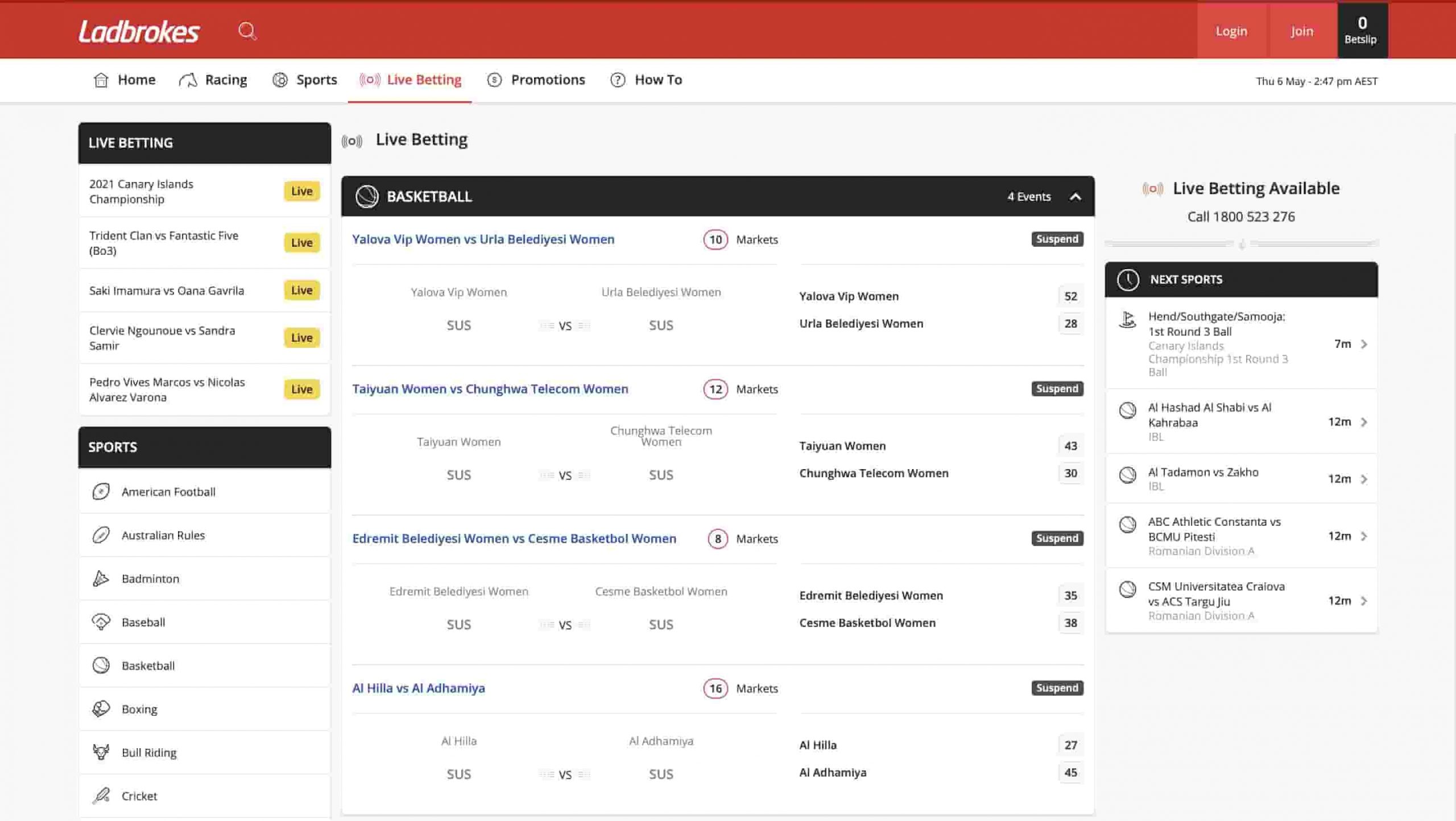
Task: Click the Promotions dollar icon
Action: click(x=494, y=80)
